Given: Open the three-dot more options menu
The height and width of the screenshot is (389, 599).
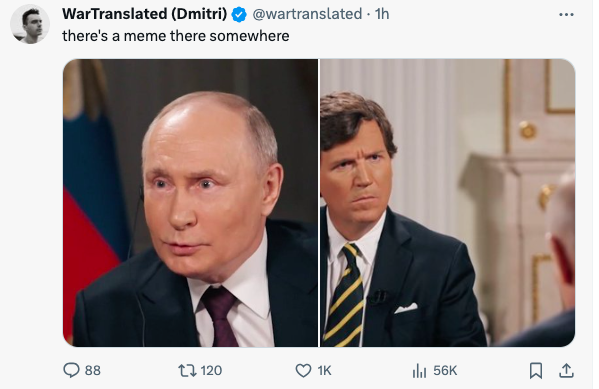Looking at the screenshot, I should click(566, 15).
